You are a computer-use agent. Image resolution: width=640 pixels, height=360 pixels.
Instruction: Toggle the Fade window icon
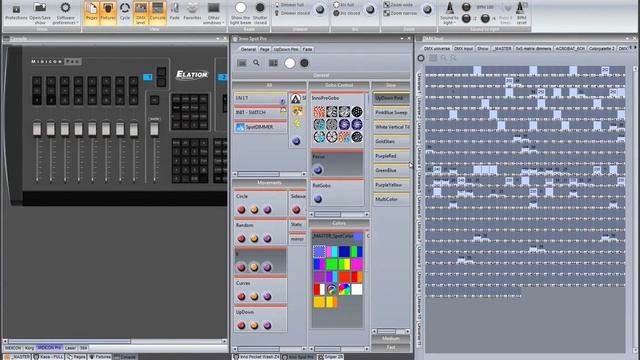[x=174, y=12]
